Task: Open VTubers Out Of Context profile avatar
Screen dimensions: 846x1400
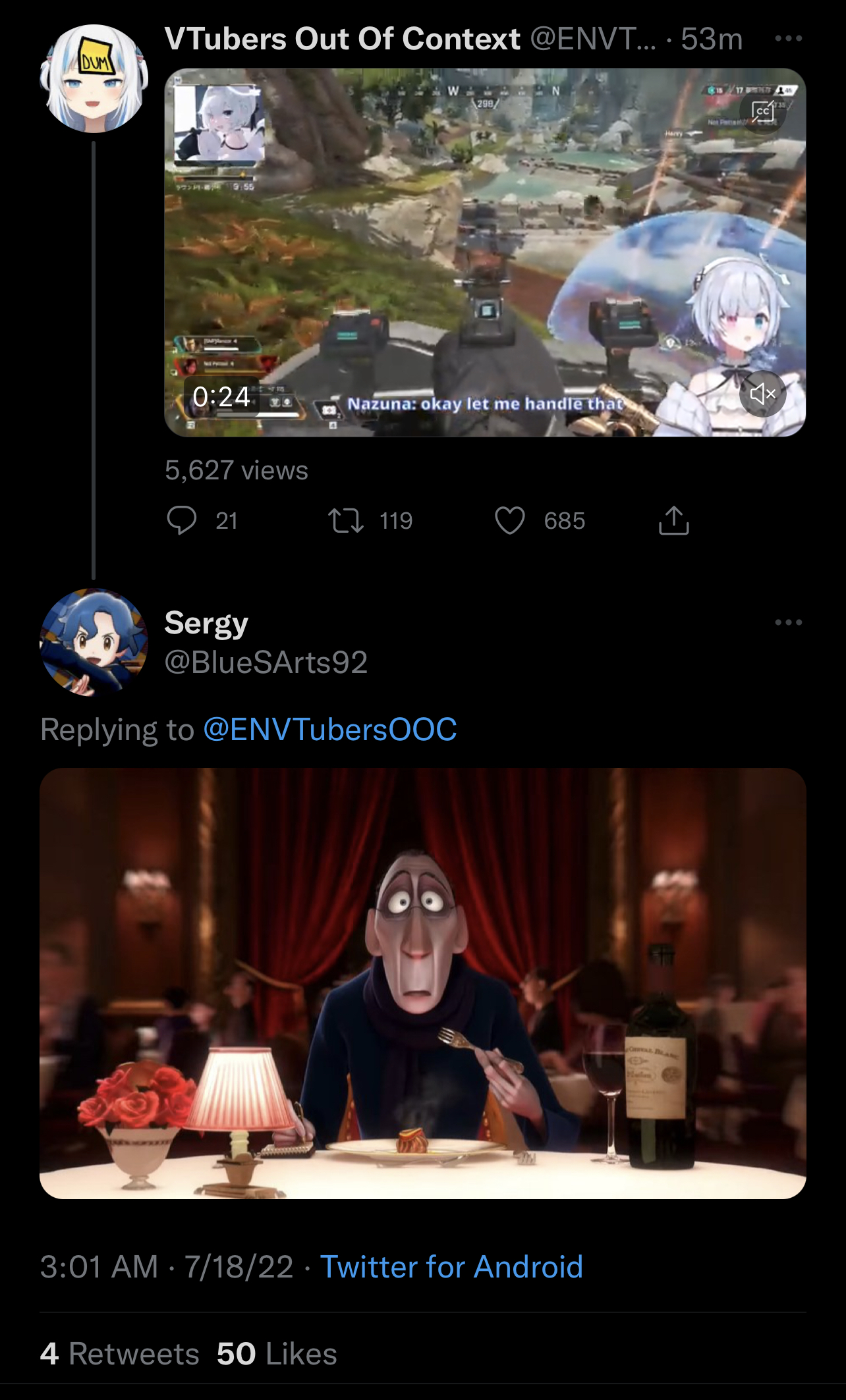Action: (x=94, y=78)
